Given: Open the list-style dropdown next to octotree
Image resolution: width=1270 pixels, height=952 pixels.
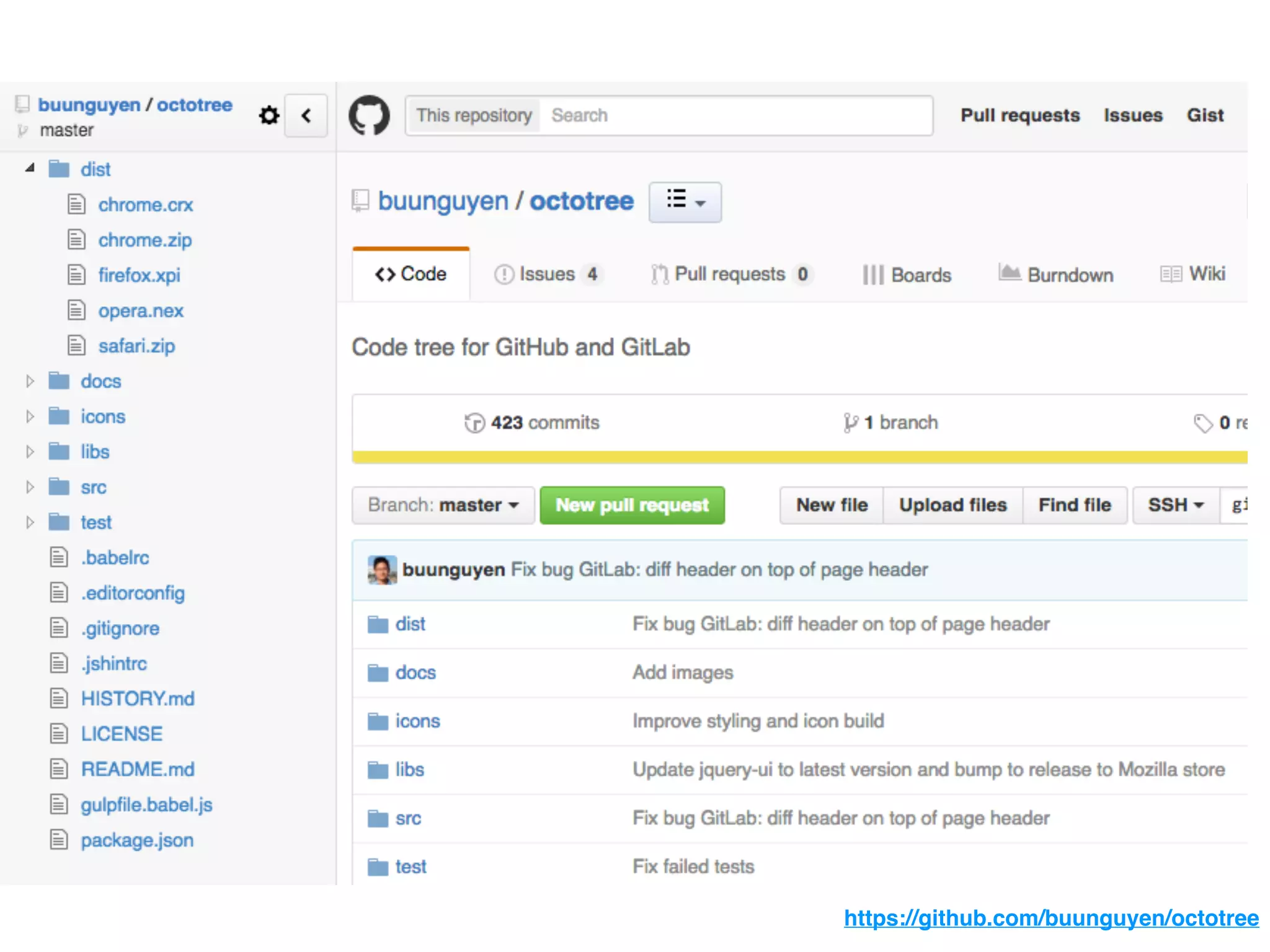Looking at the screenshot, I should (x=685, y=201).
